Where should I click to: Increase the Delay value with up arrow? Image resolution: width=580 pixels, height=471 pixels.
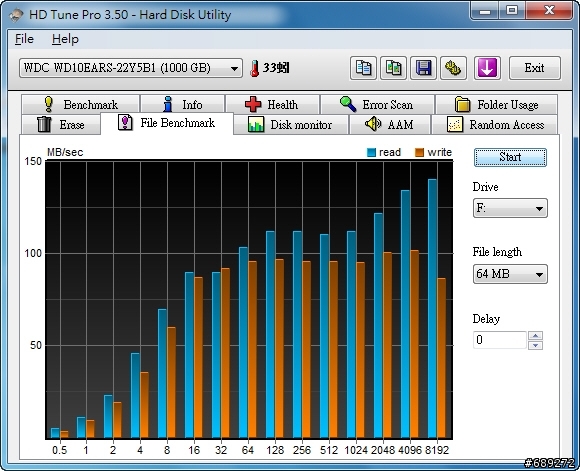click(x=536, y=336)
